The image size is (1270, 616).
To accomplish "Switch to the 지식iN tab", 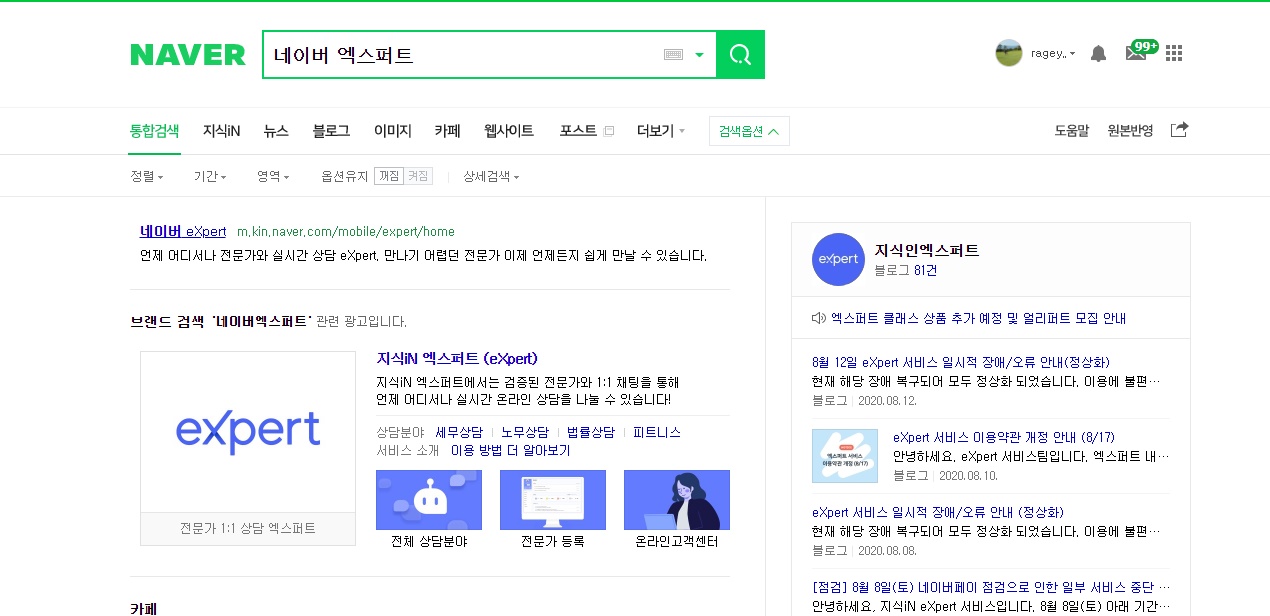I will (221, 131).
